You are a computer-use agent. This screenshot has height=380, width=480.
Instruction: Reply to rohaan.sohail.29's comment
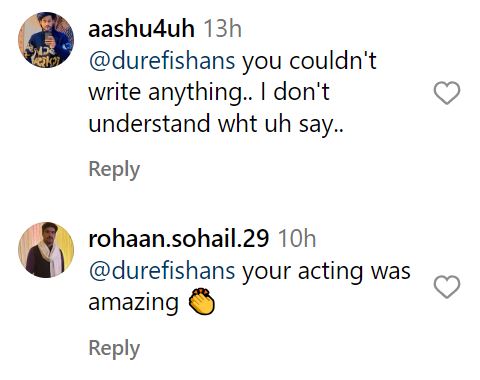tap(114, 349)
